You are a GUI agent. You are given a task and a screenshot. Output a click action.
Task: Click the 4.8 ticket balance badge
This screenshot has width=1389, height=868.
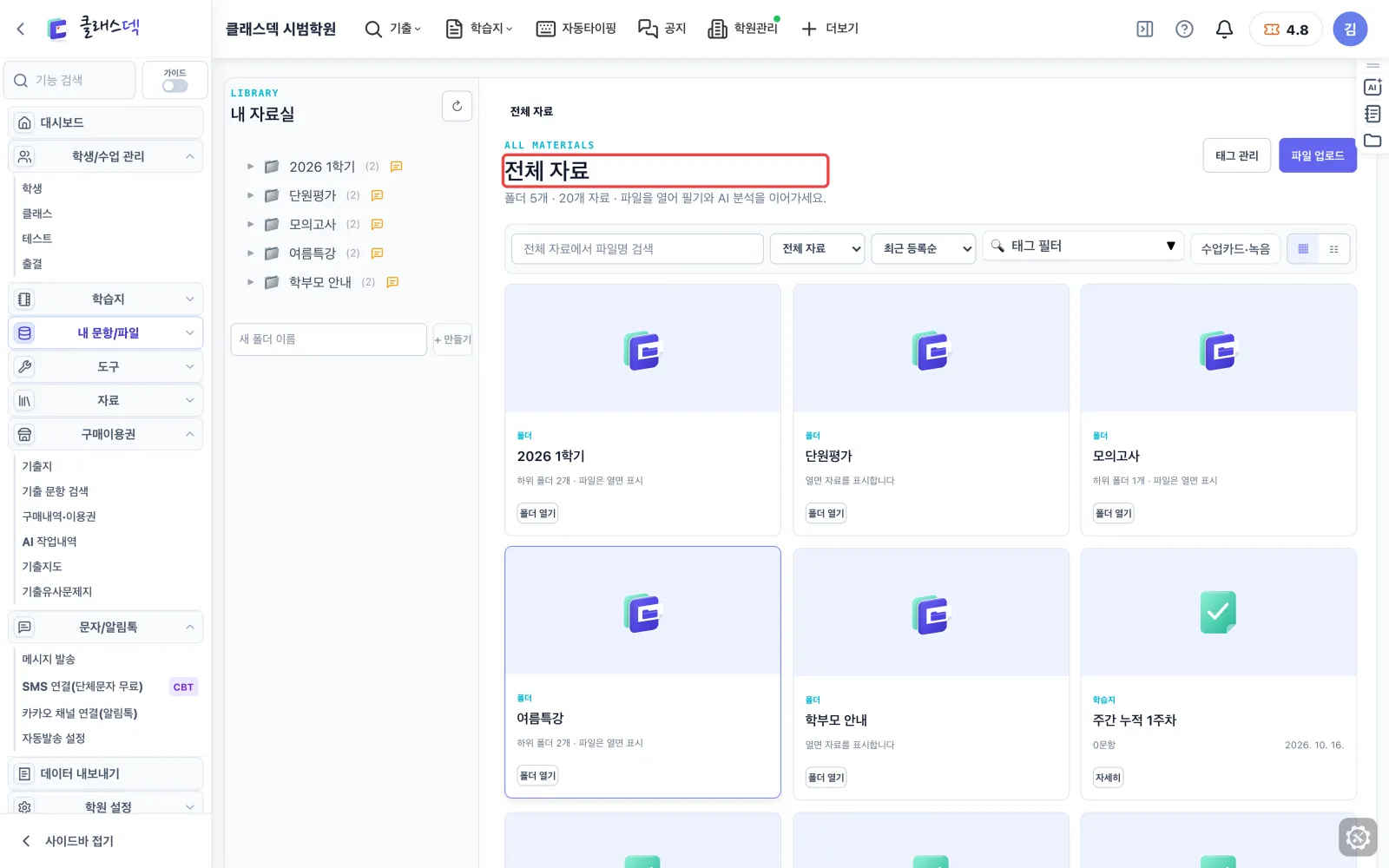point(1286,30)
